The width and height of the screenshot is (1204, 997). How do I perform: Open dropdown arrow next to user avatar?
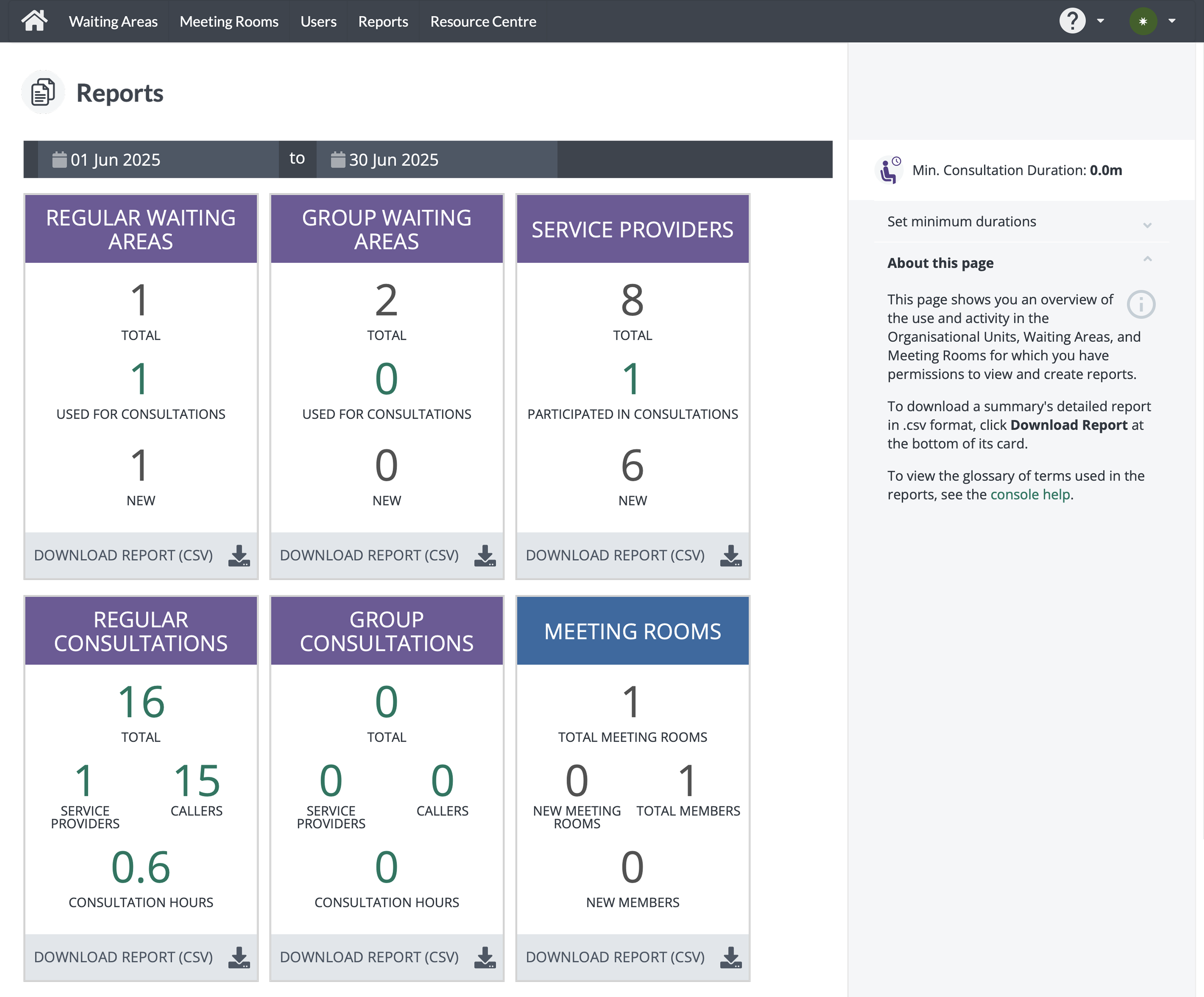[x=1172, y=21]
